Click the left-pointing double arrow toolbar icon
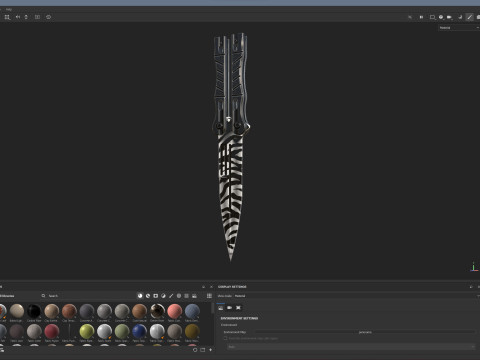480x360 pixels. click(x=17, y=17)
